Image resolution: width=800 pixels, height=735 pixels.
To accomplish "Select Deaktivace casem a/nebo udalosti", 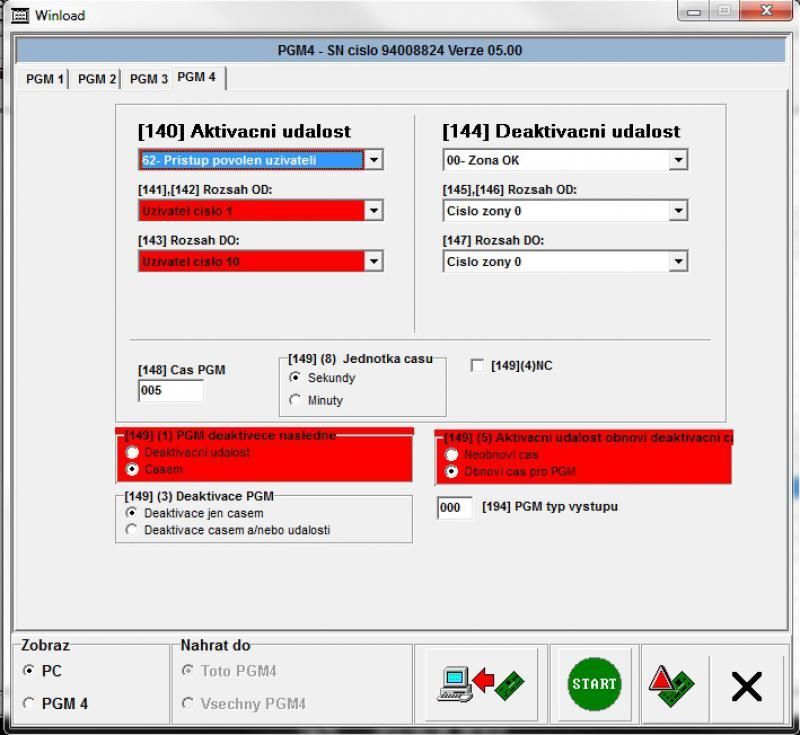I will tap(132, 530).
